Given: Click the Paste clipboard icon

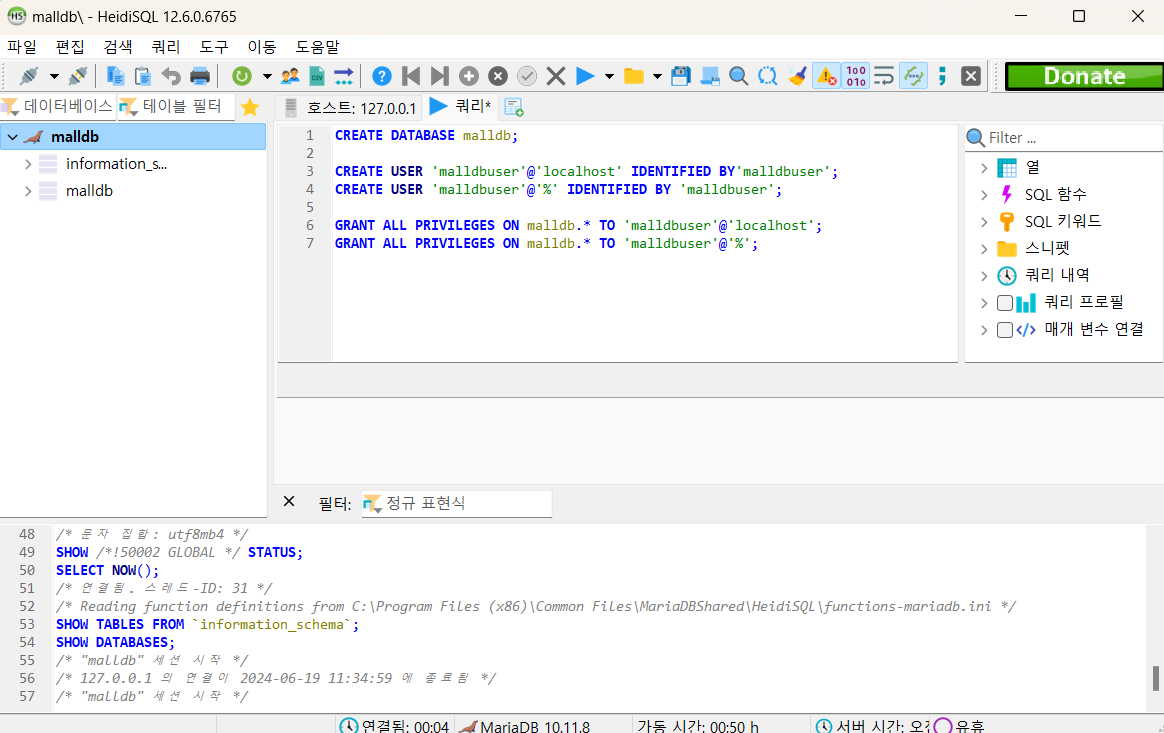Looking at the screenshot, I should pyautogui.click(x=143, y=76).
